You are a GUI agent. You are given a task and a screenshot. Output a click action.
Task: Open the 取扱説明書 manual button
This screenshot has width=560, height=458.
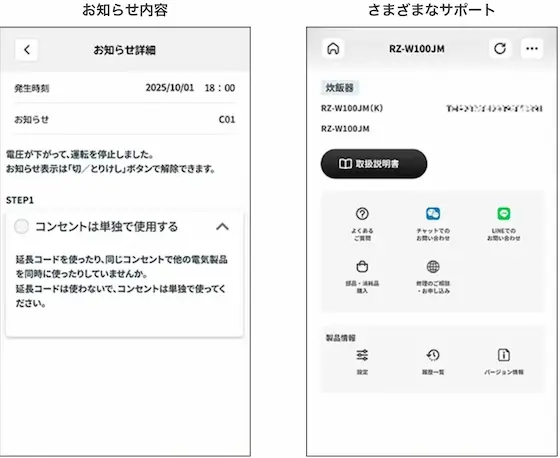(374, 164)
